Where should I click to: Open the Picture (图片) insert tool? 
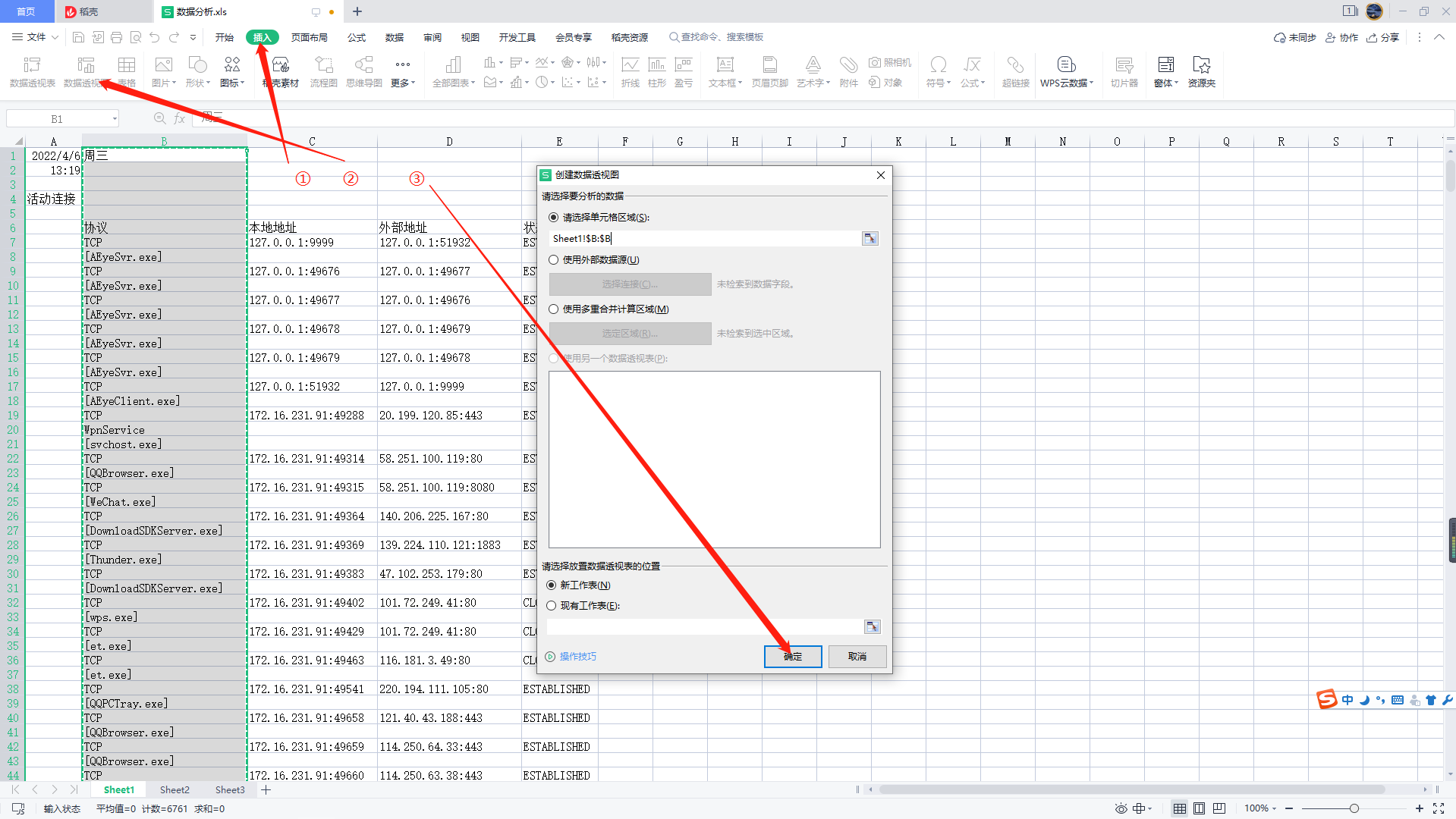(164, 72)
